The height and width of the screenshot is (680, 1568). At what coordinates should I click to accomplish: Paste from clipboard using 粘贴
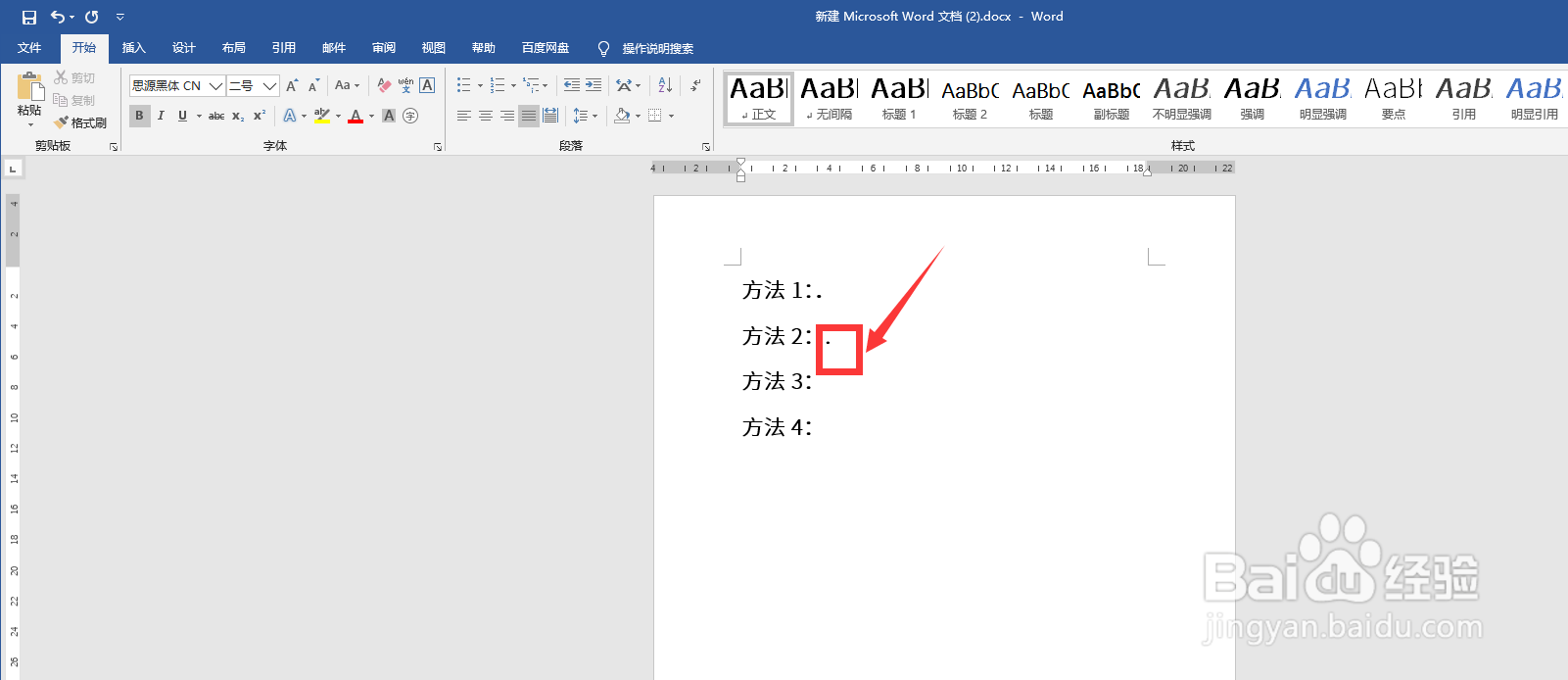(29, 99)
